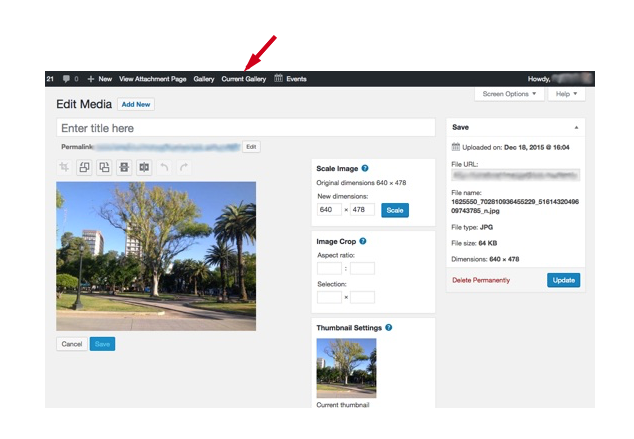Click the park image being edited
This screenshot has width=634, height=439.
pyautogui.click(x=156, y=256)
